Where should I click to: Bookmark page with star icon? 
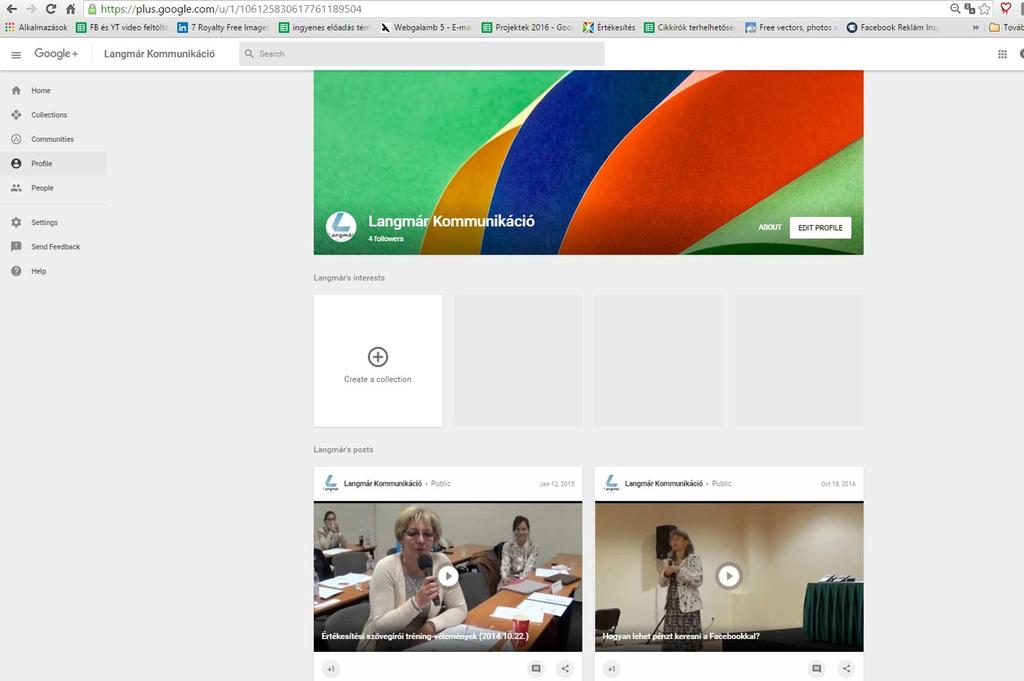click(985, 9)
